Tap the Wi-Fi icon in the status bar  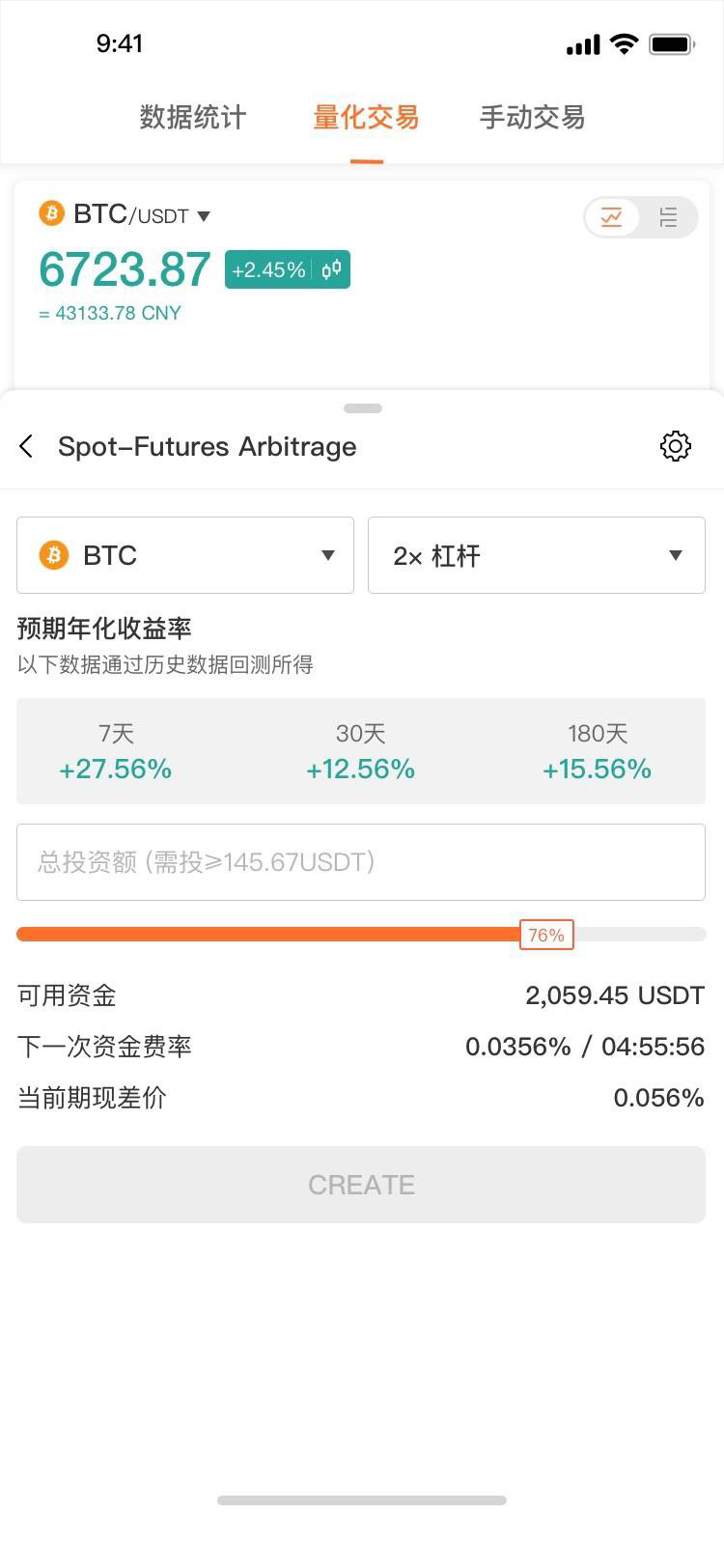pyautogui.click(x=625, y=44)
